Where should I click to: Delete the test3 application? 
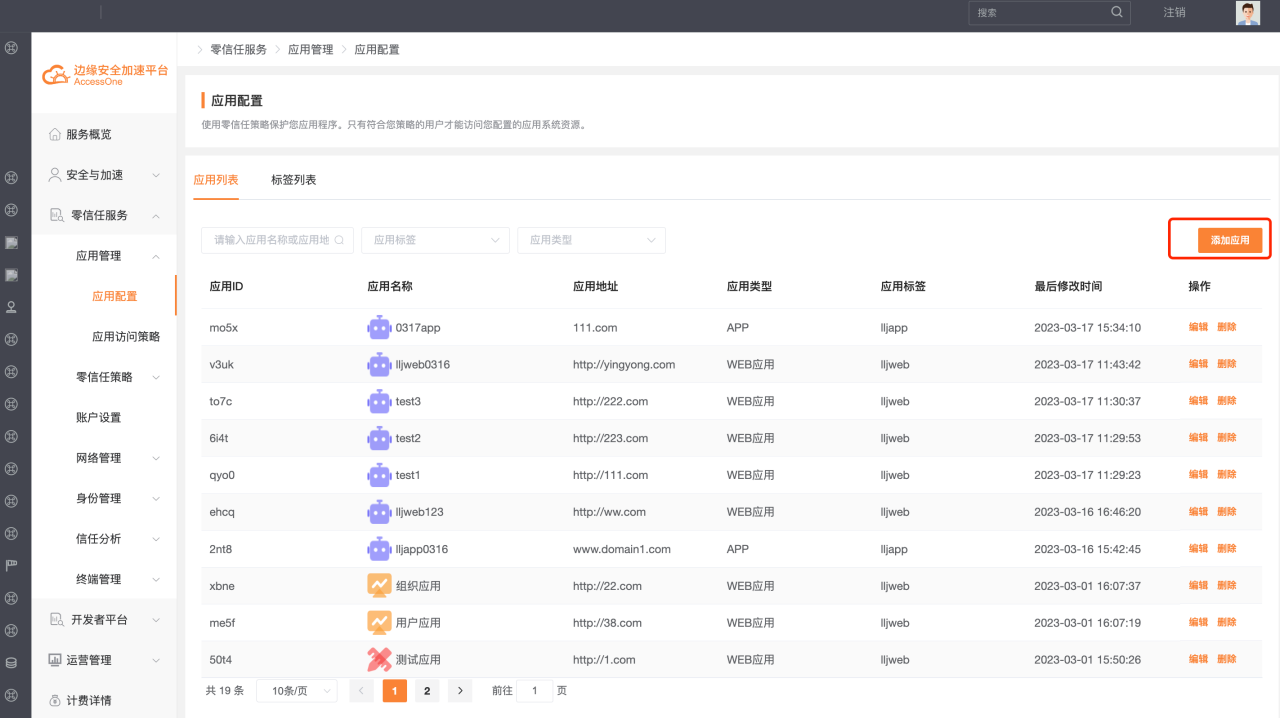coord(1227,401)
